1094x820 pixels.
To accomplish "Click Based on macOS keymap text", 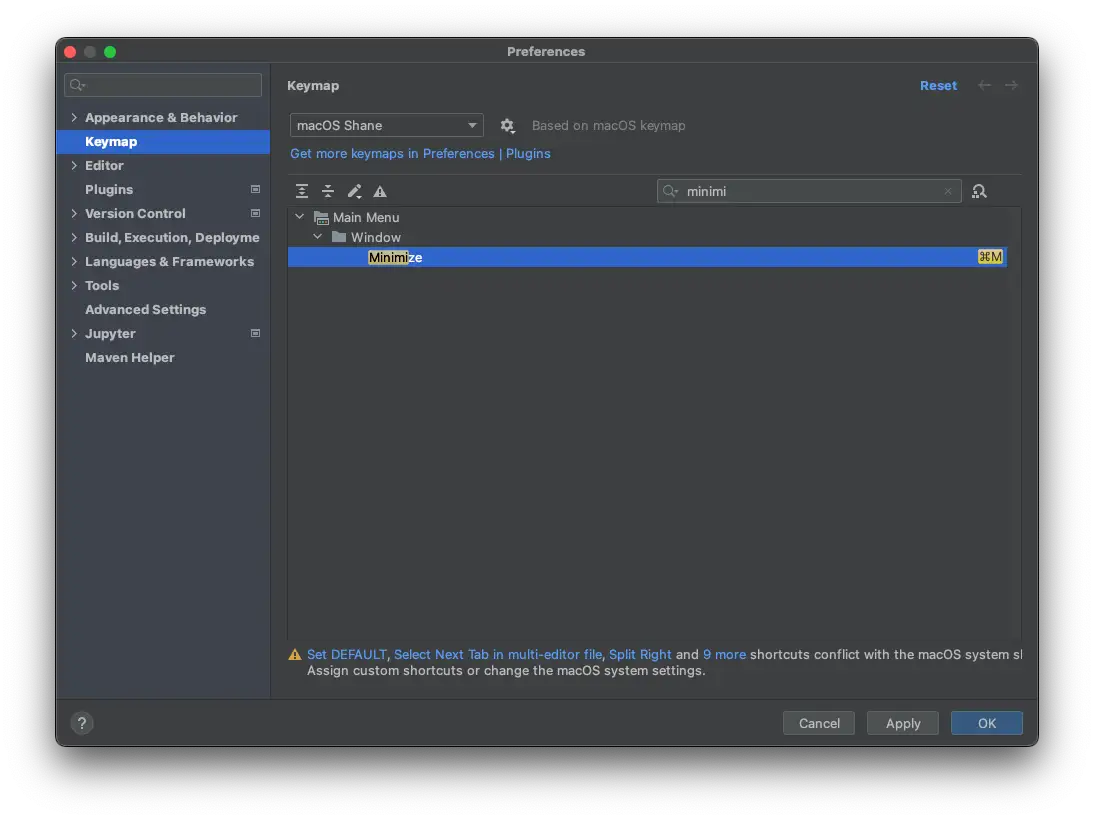I will pos(608,126).
